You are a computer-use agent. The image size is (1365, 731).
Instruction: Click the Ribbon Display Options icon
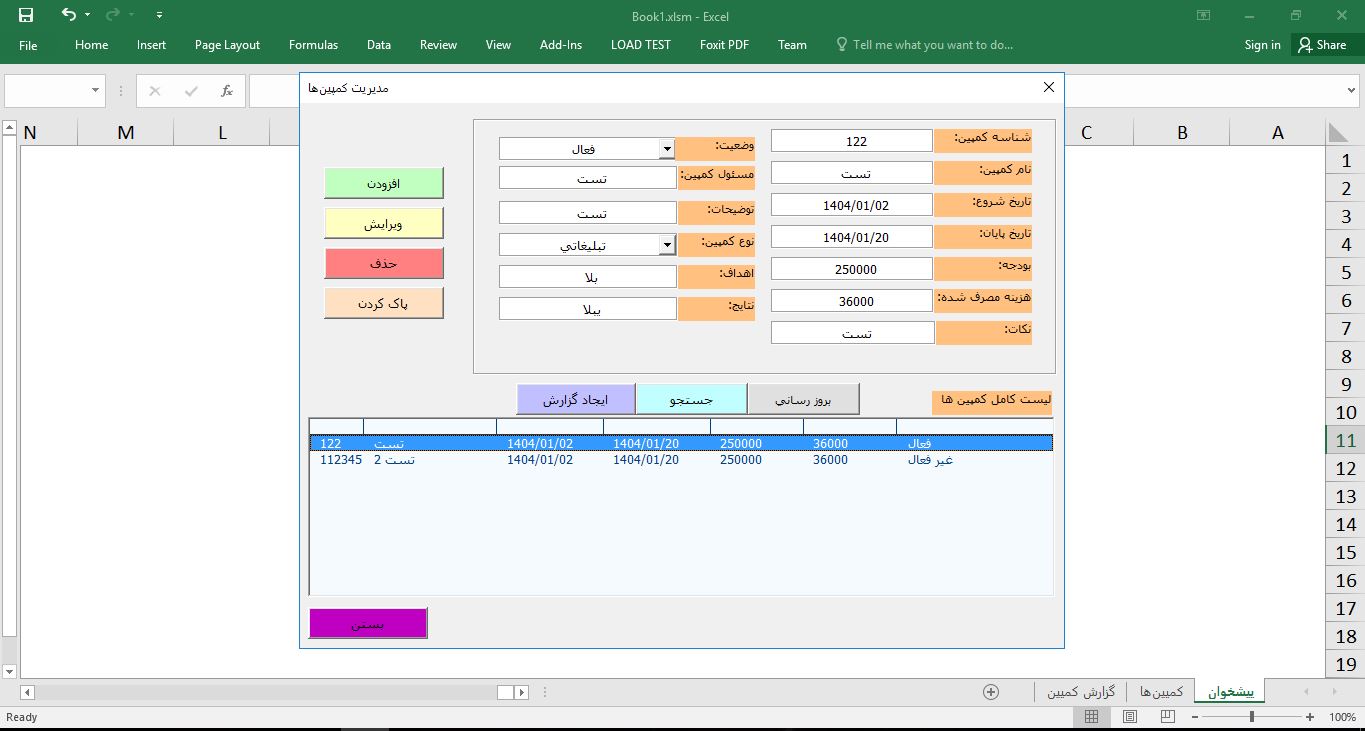click(x=1204, y=16)
